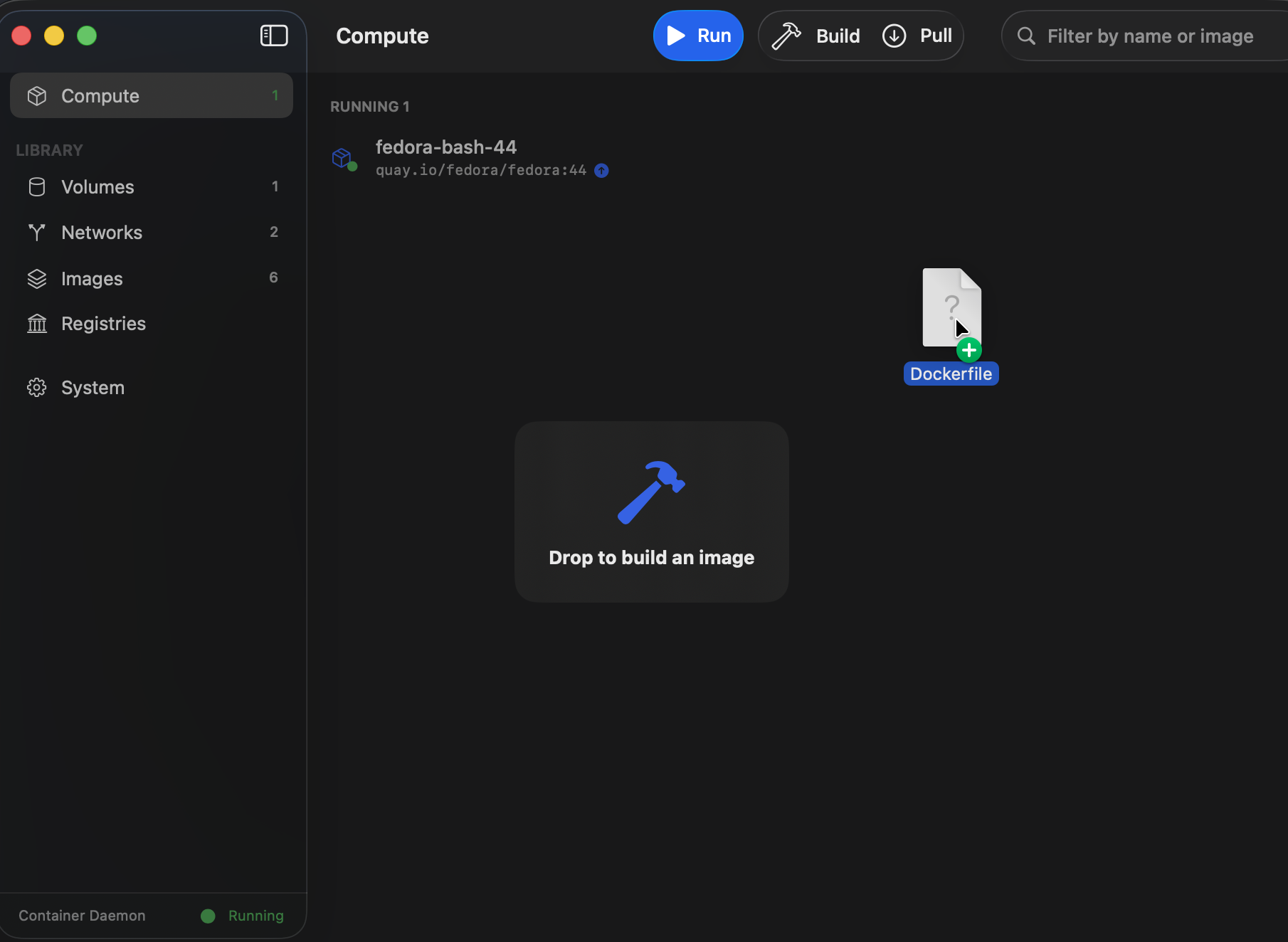This screenshot has height=942, width=1288.
Task: Click the Registries building icon
Action: pyautogui.click(x=37, y=324)
